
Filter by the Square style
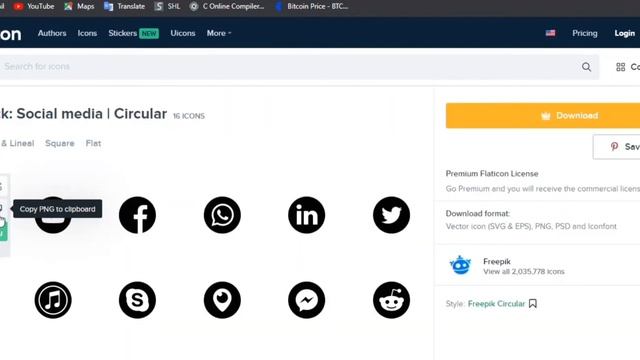point(60,143)
